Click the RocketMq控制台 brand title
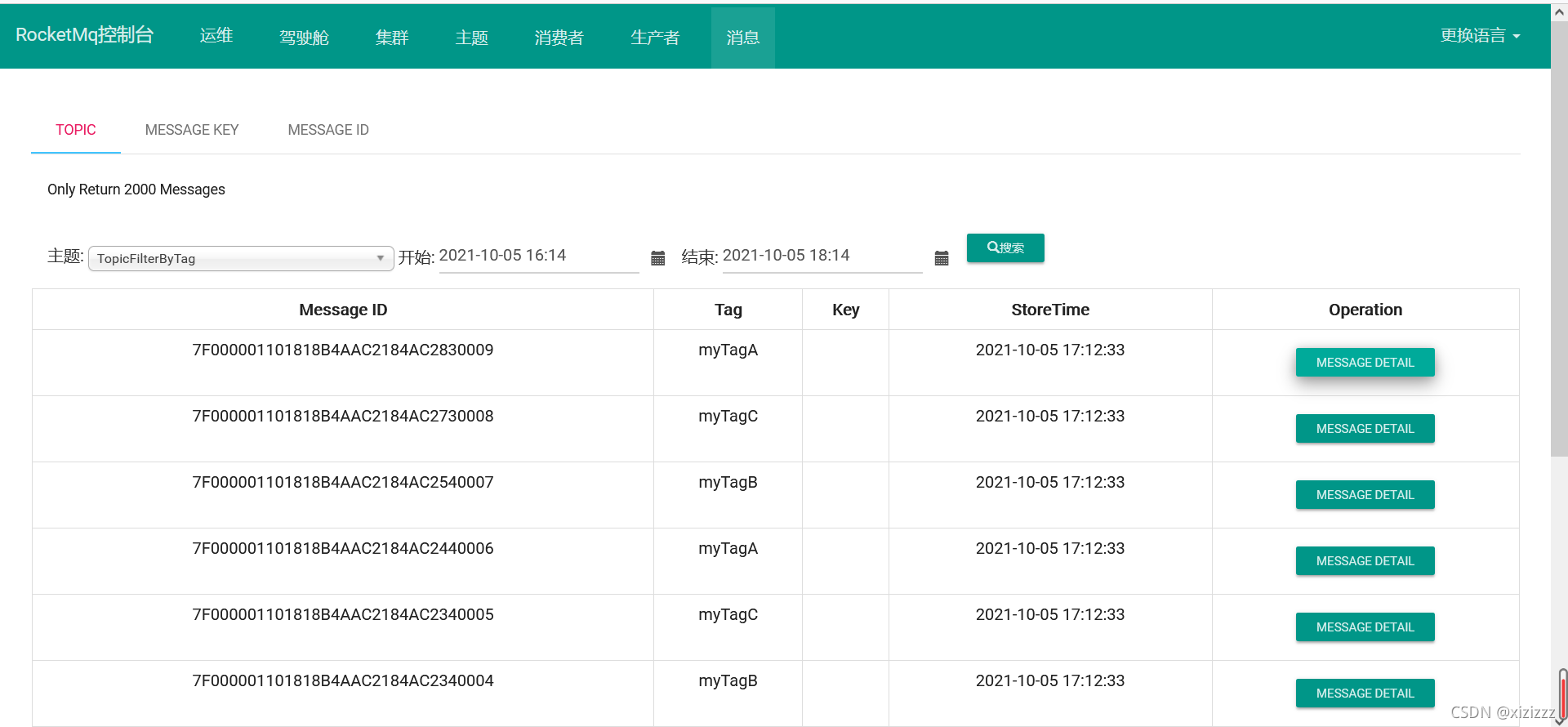1568x727 pixels. (85, 35)
